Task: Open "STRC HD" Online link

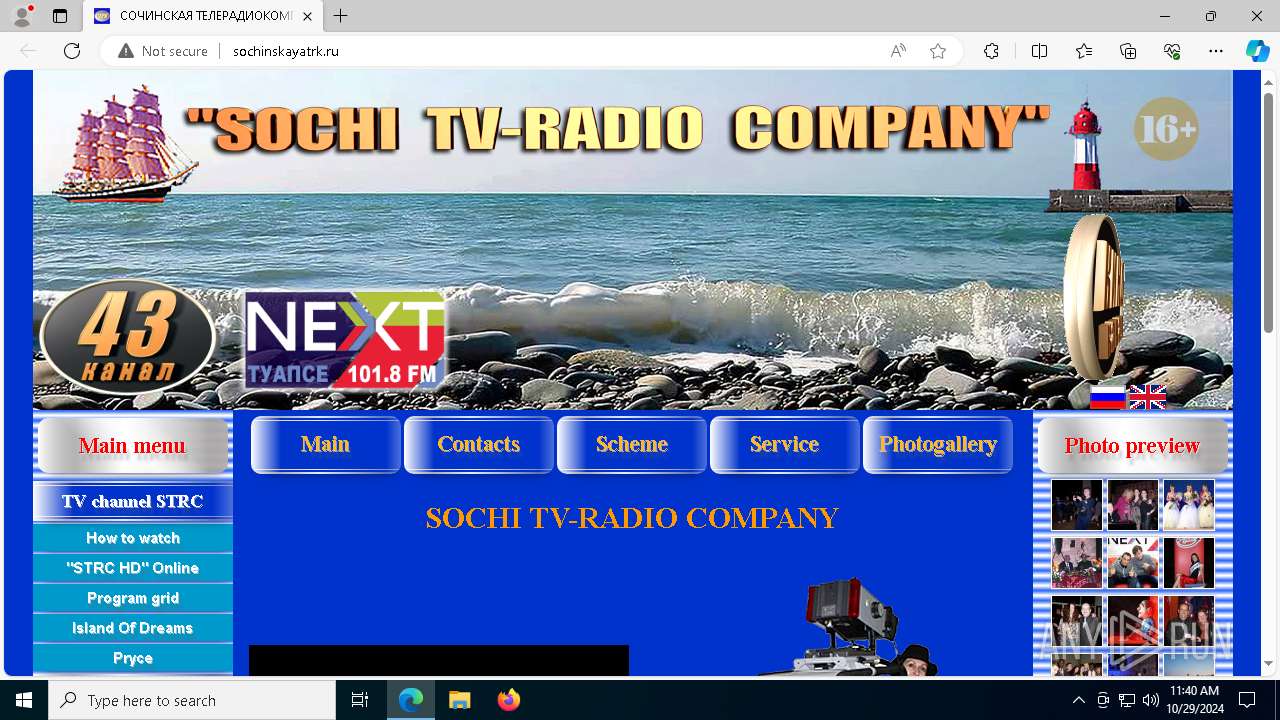Action: click(x=133, y=568)
